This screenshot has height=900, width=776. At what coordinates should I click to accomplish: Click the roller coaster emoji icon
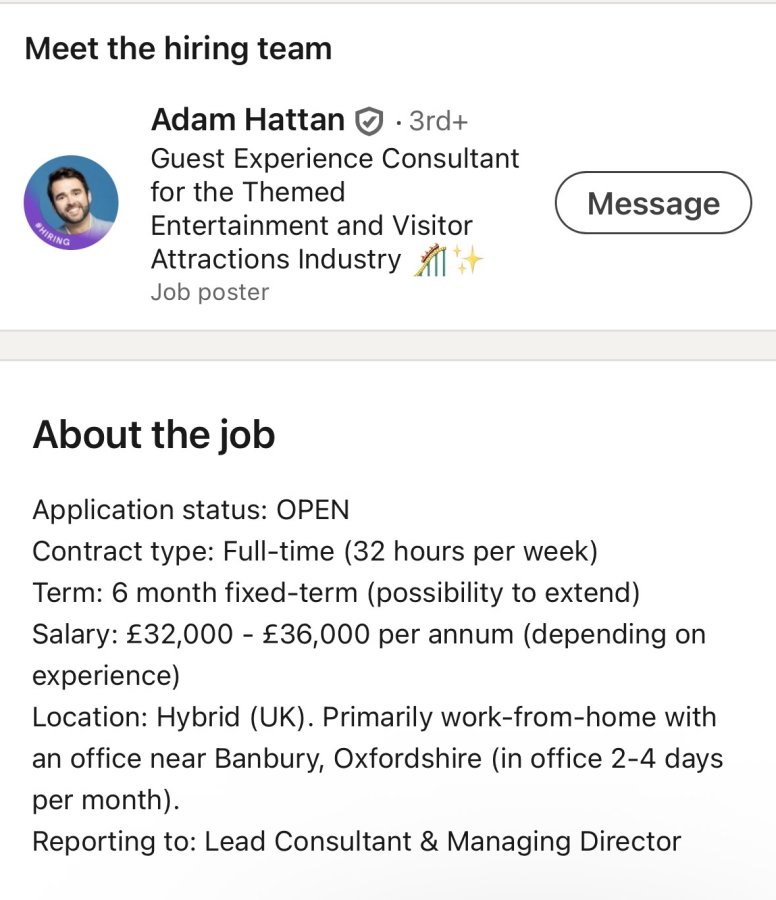coord(430,259)
